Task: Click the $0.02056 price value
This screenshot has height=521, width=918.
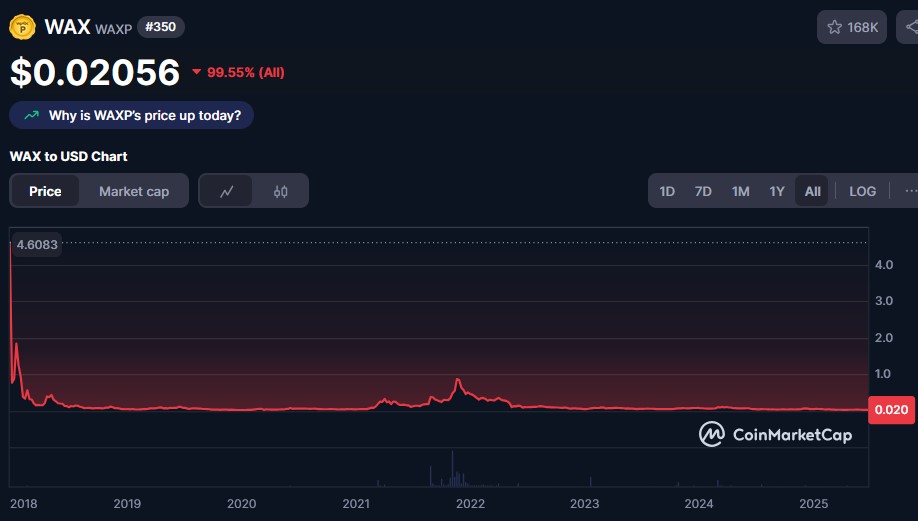Action: point(95,72)
